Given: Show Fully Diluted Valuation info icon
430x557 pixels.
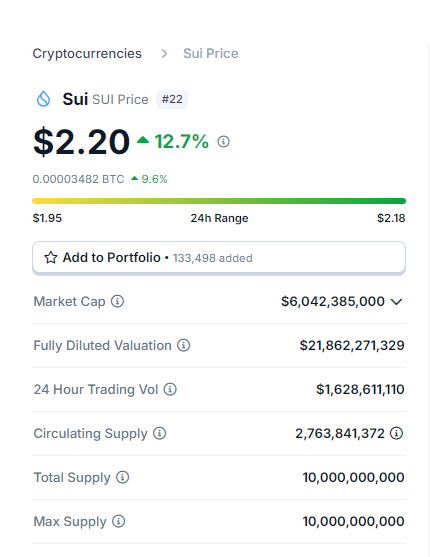Looking at the screenshot, I should tap(183, 345).
